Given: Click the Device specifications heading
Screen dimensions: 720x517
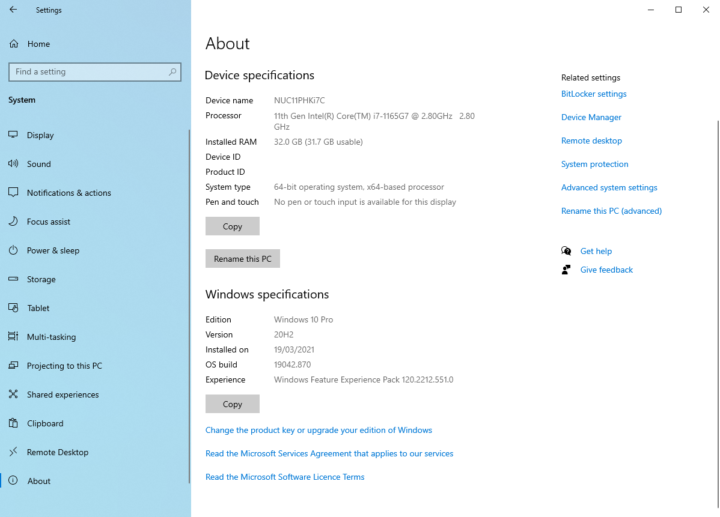Looking at the screenshot, I should coord(259,75).
